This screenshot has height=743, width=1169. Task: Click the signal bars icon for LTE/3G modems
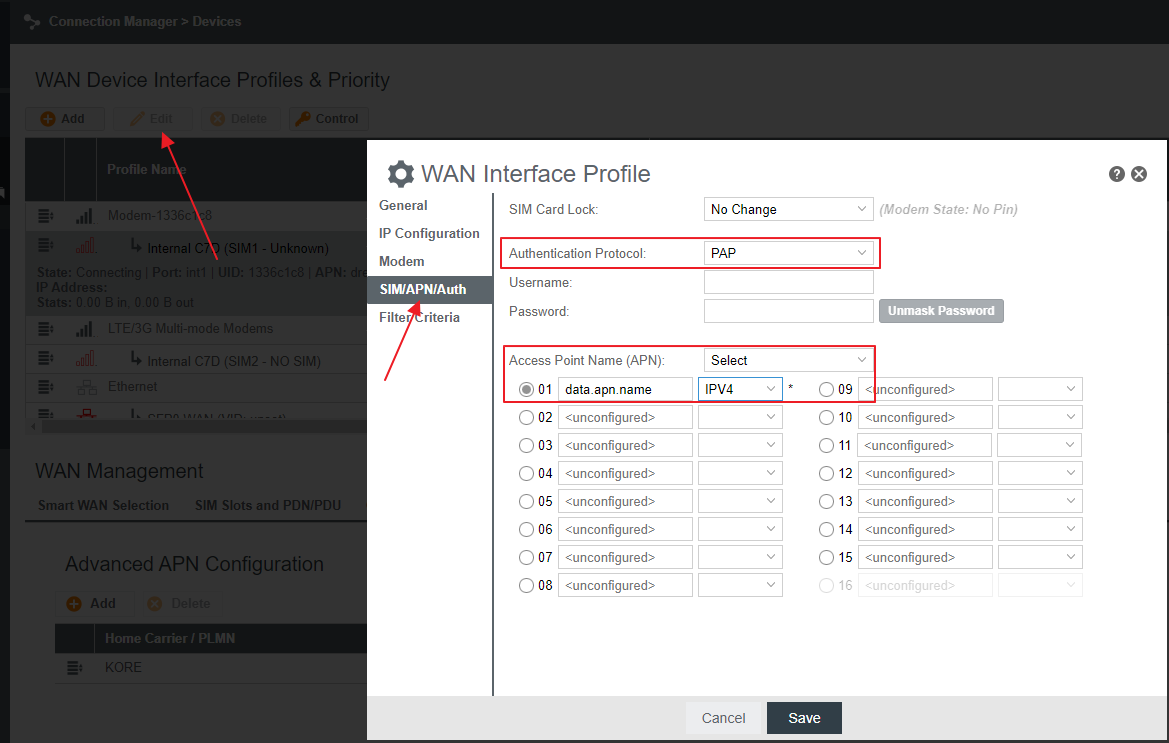coord(85,329)
